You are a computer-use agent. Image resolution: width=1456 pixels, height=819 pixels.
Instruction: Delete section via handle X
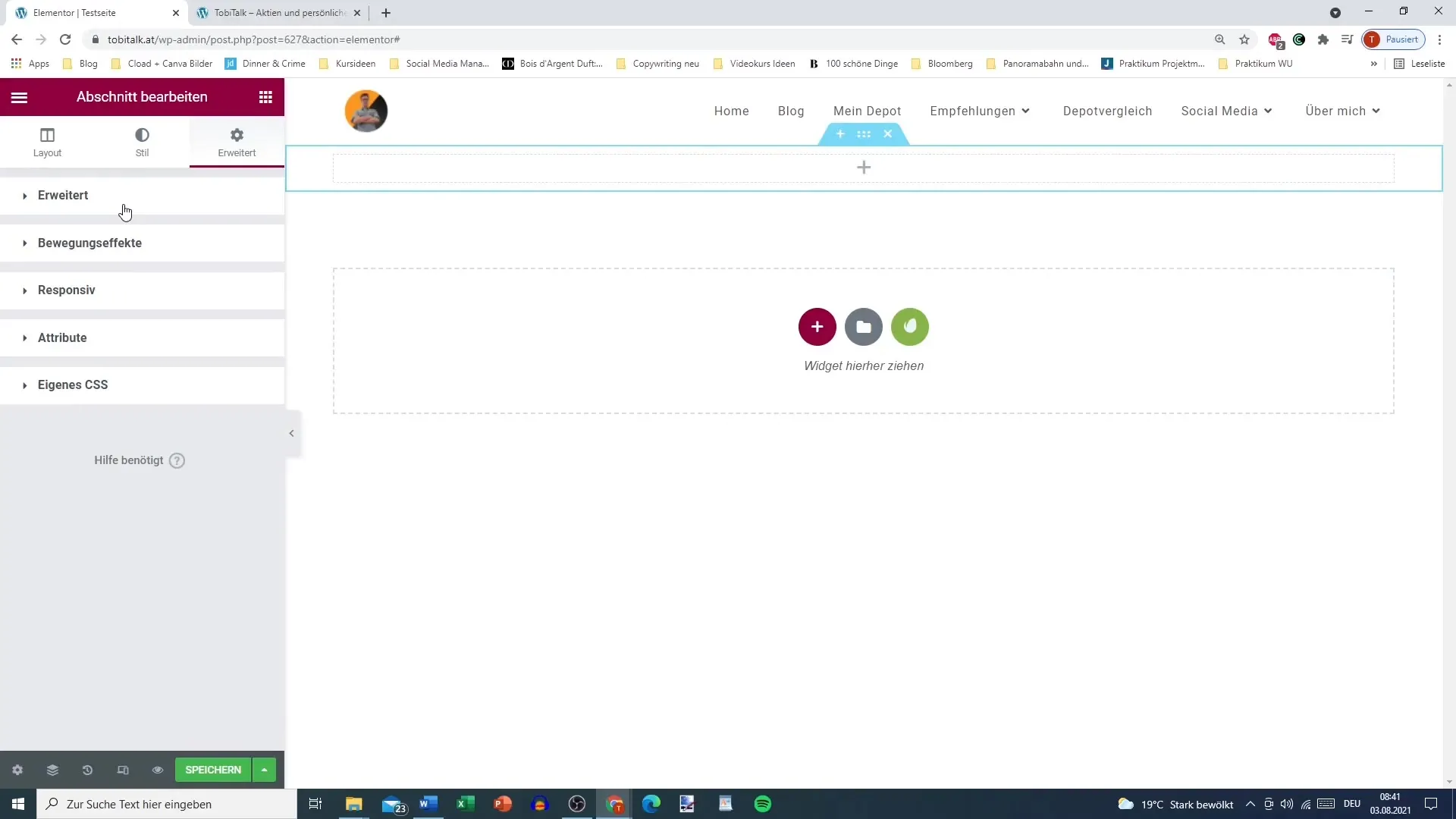[x=888, y=134]
